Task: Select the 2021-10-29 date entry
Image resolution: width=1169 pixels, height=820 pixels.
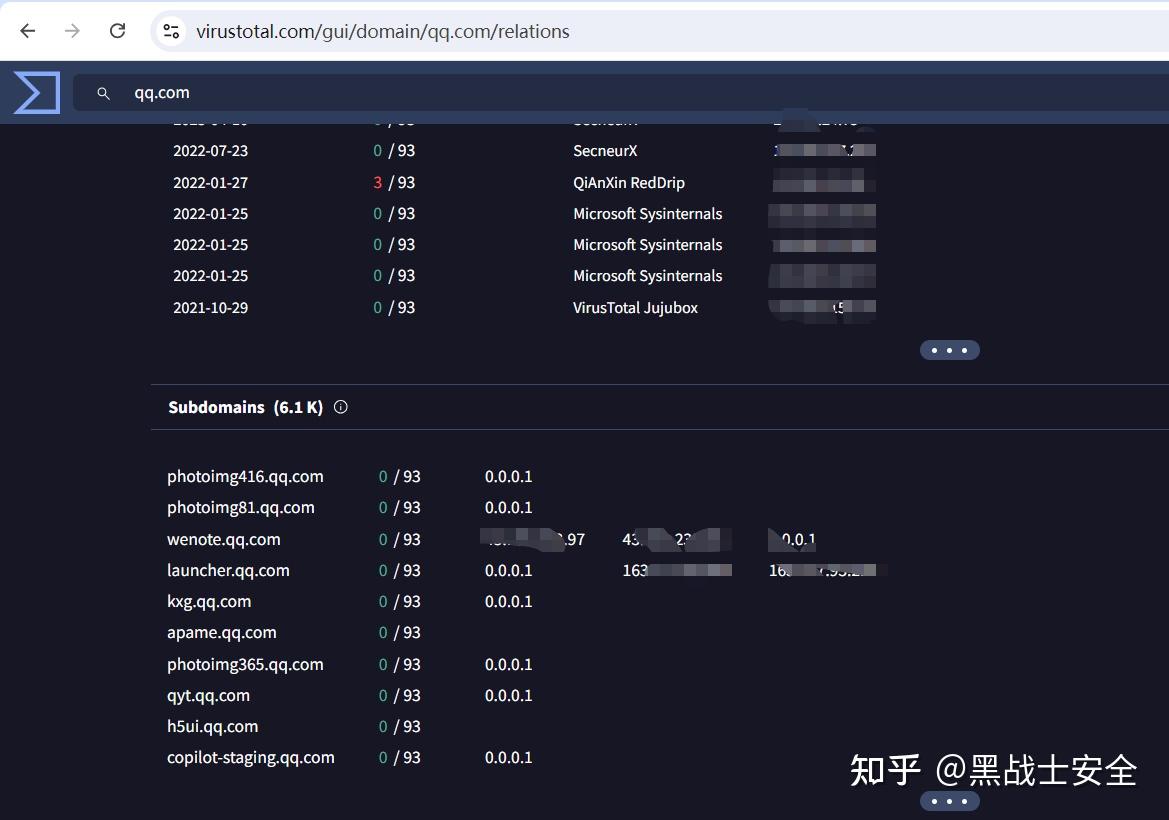Action: [x=210, y=308]
